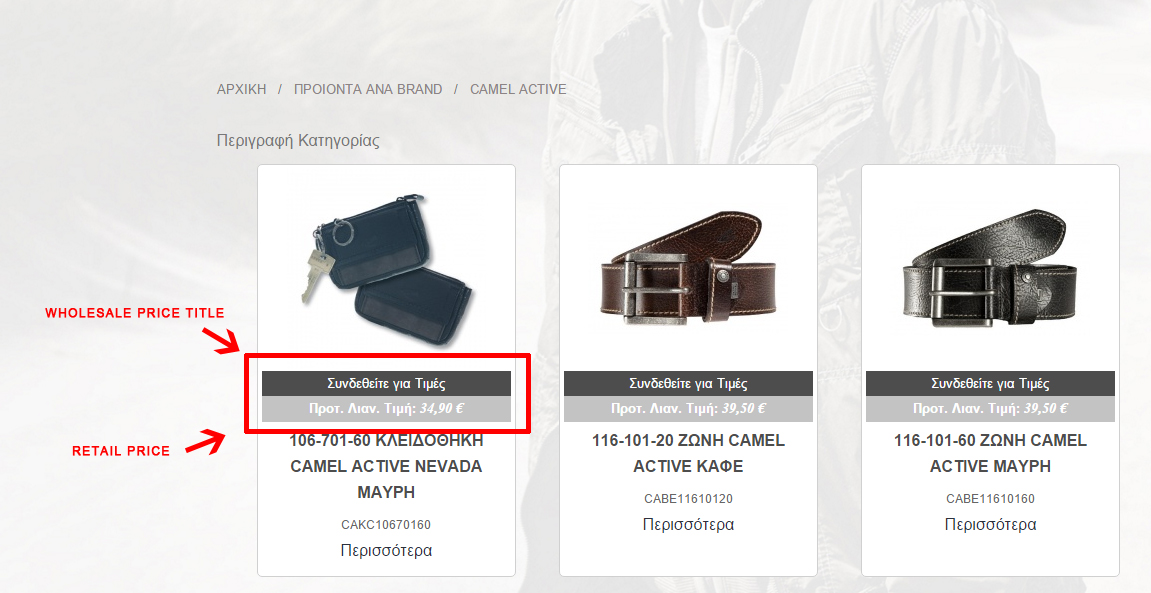The width and height of the screenshot is (1151, 593).
Task: Open the ΑΡΧΙΚΗ breadcrumb link
Action: coord(242,90)
